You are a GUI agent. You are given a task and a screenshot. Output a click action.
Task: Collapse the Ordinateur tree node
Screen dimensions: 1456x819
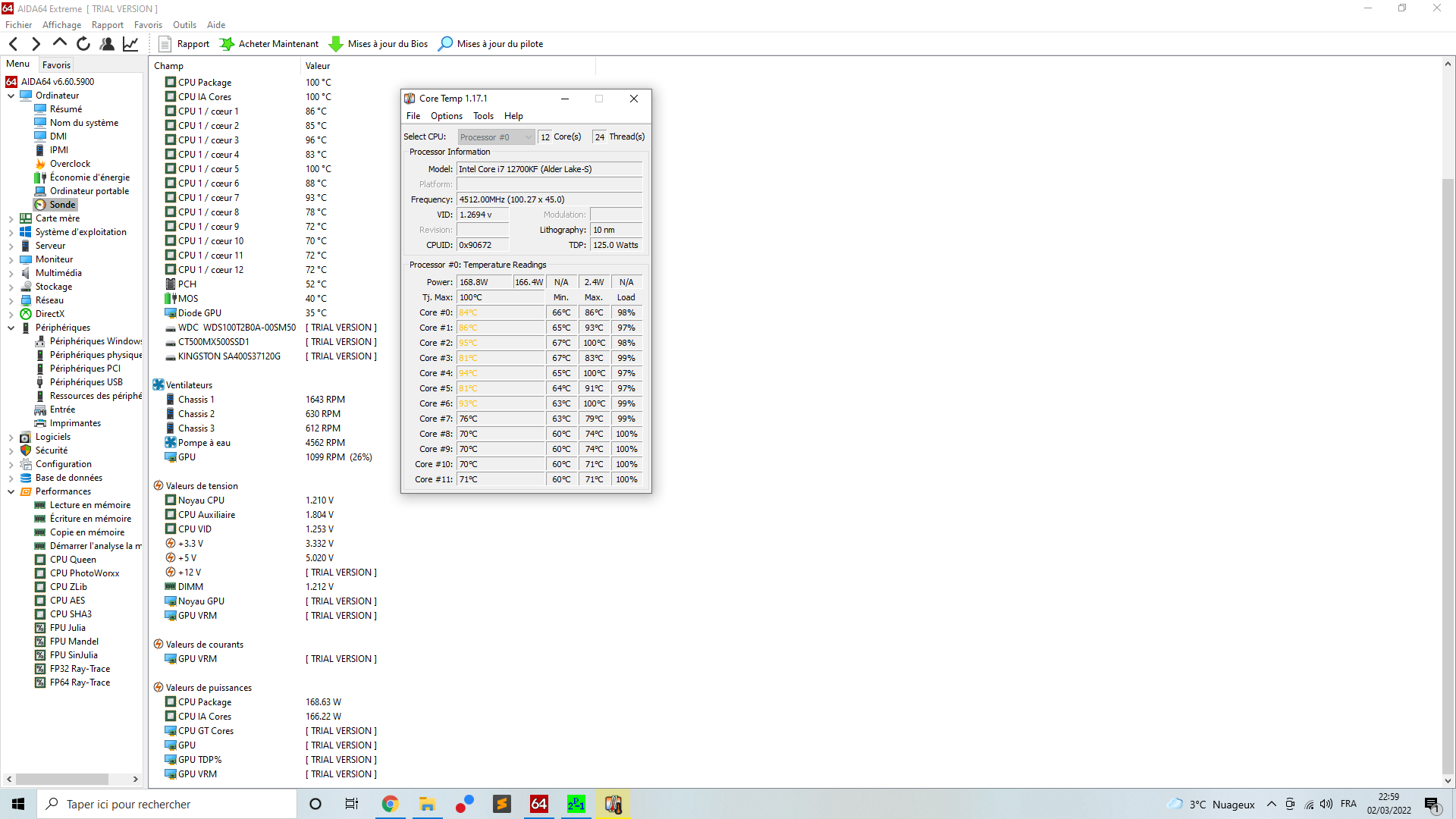[x=11, y=96]
